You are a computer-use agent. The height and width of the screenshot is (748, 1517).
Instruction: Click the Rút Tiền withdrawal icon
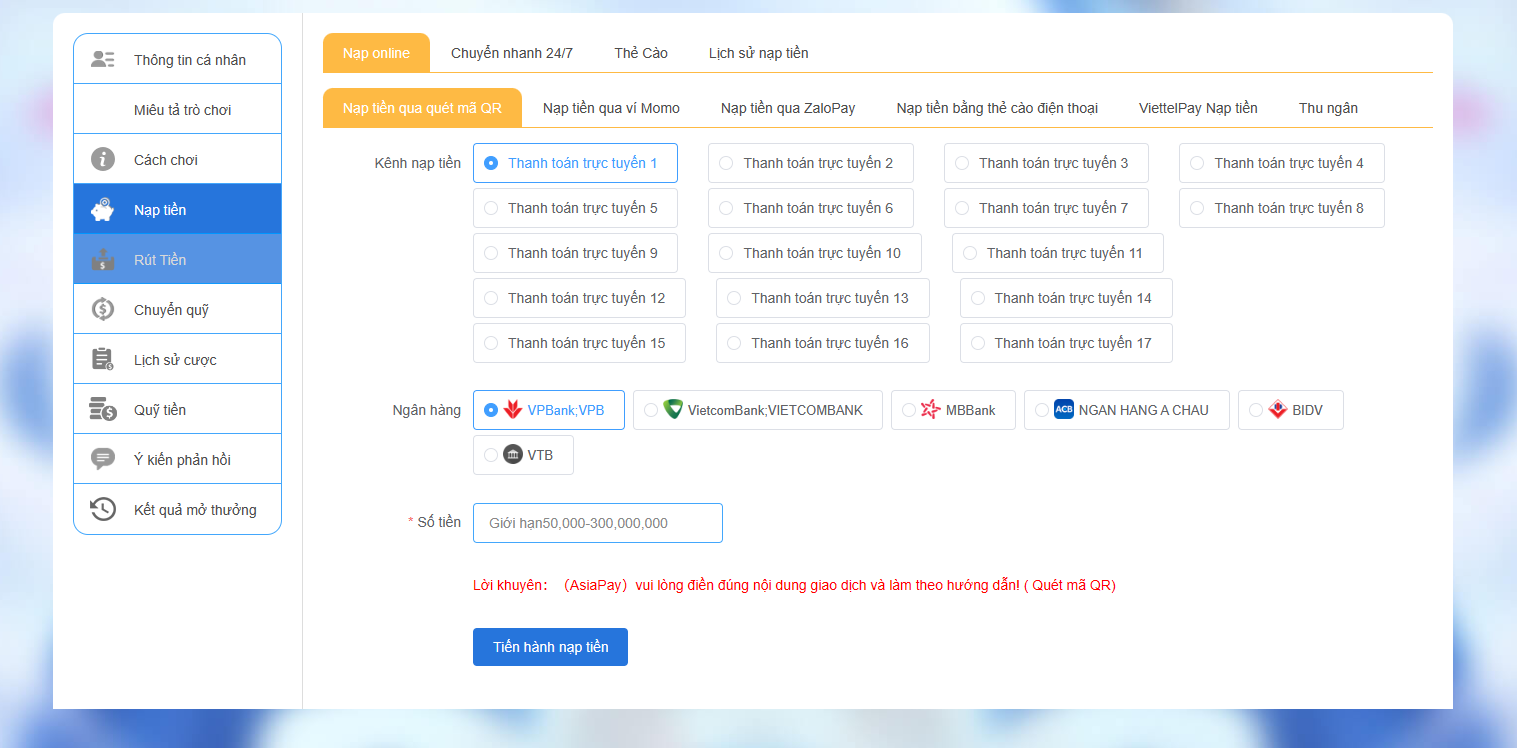pos(103,260)
